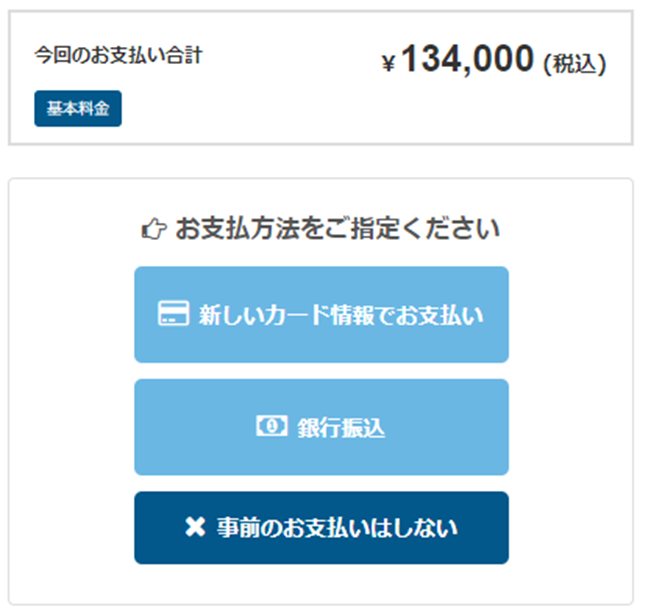651x615 pixels.
Task: Click the 銀行振込 text label
Action: coord(341,428)
